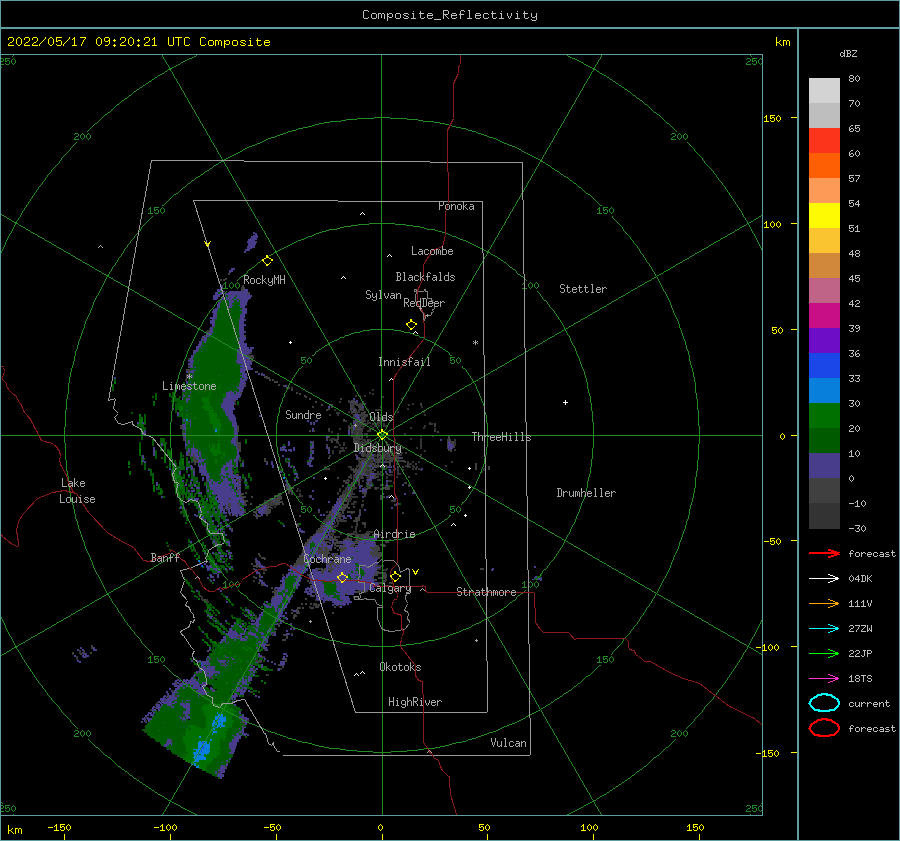Image resolution: width=900 pixels, height=841 pixels.
Task: Click the -30 value on the dBZ scale
Action: coord(857,528)
